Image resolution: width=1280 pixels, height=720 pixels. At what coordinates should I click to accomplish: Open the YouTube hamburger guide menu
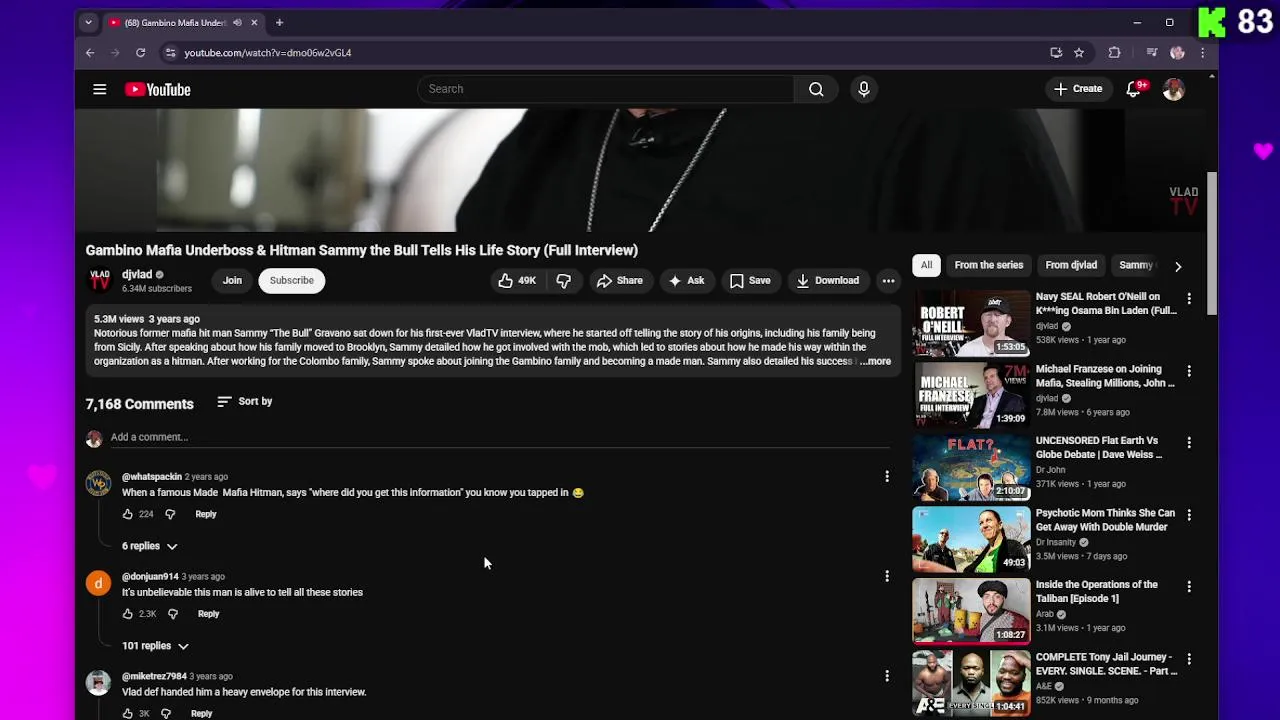click(x=100, y=90)
